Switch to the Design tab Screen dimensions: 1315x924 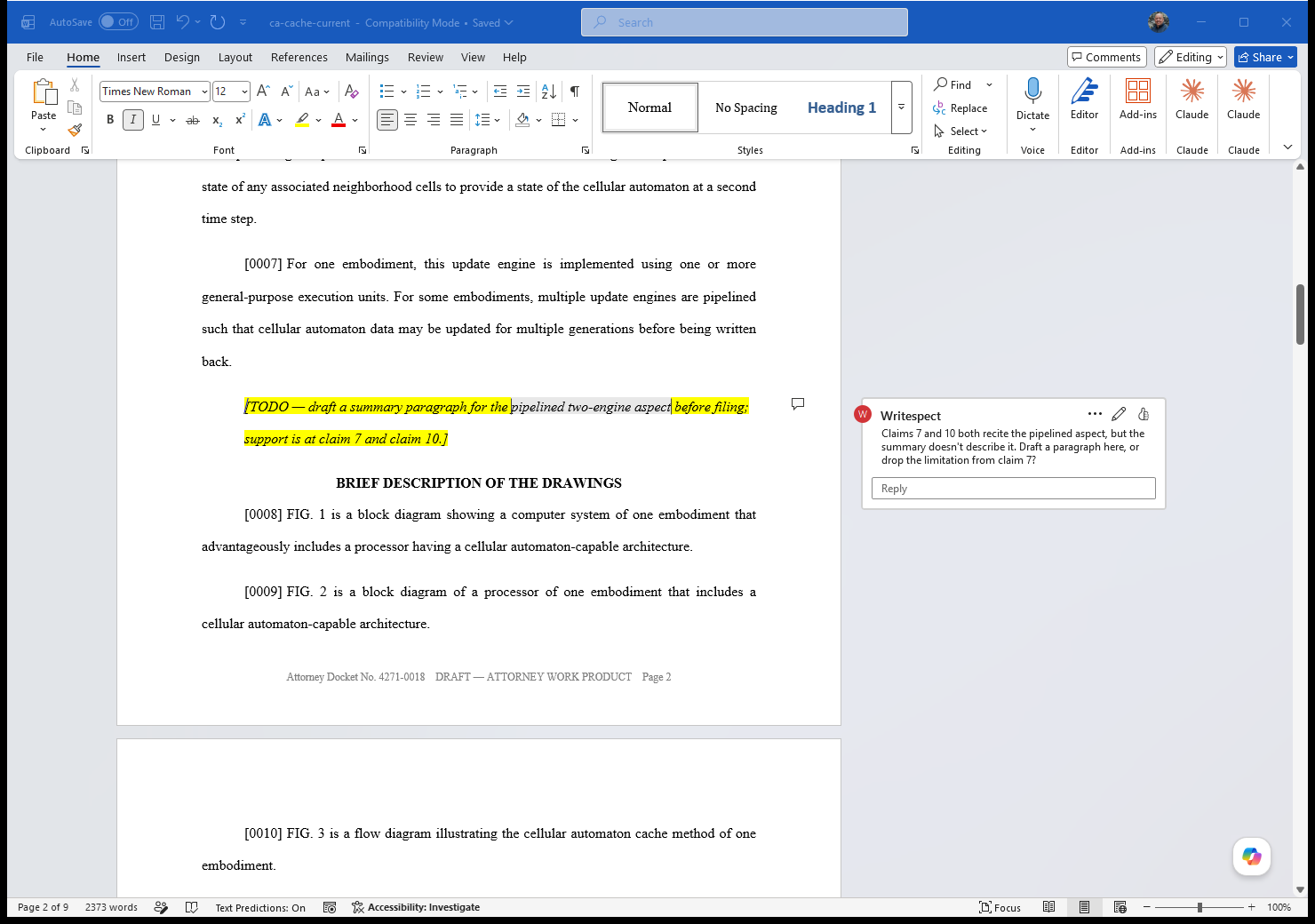click(182, 57)
